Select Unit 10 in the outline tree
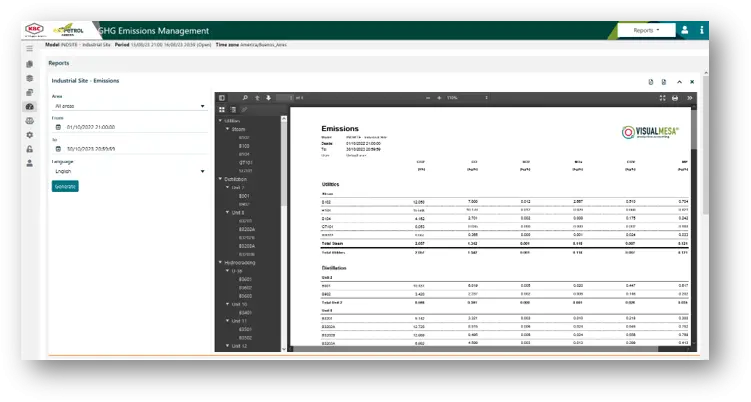 tap(240, 303)
